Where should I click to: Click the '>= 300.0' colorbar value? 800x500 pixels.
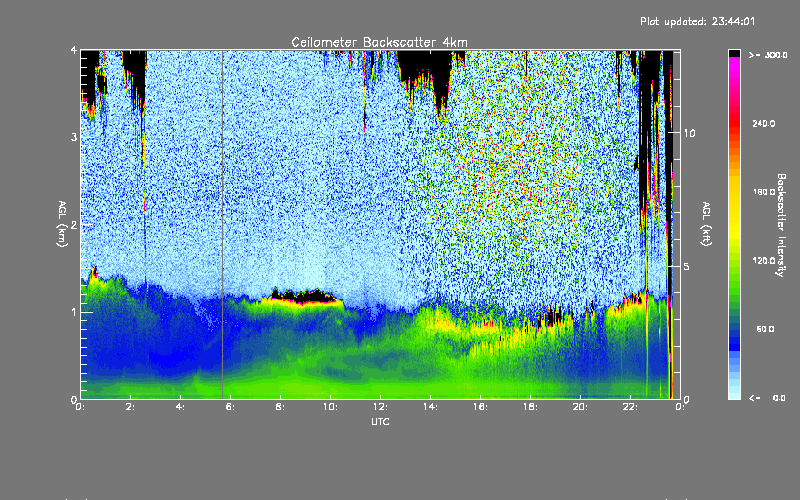[768, 55]
